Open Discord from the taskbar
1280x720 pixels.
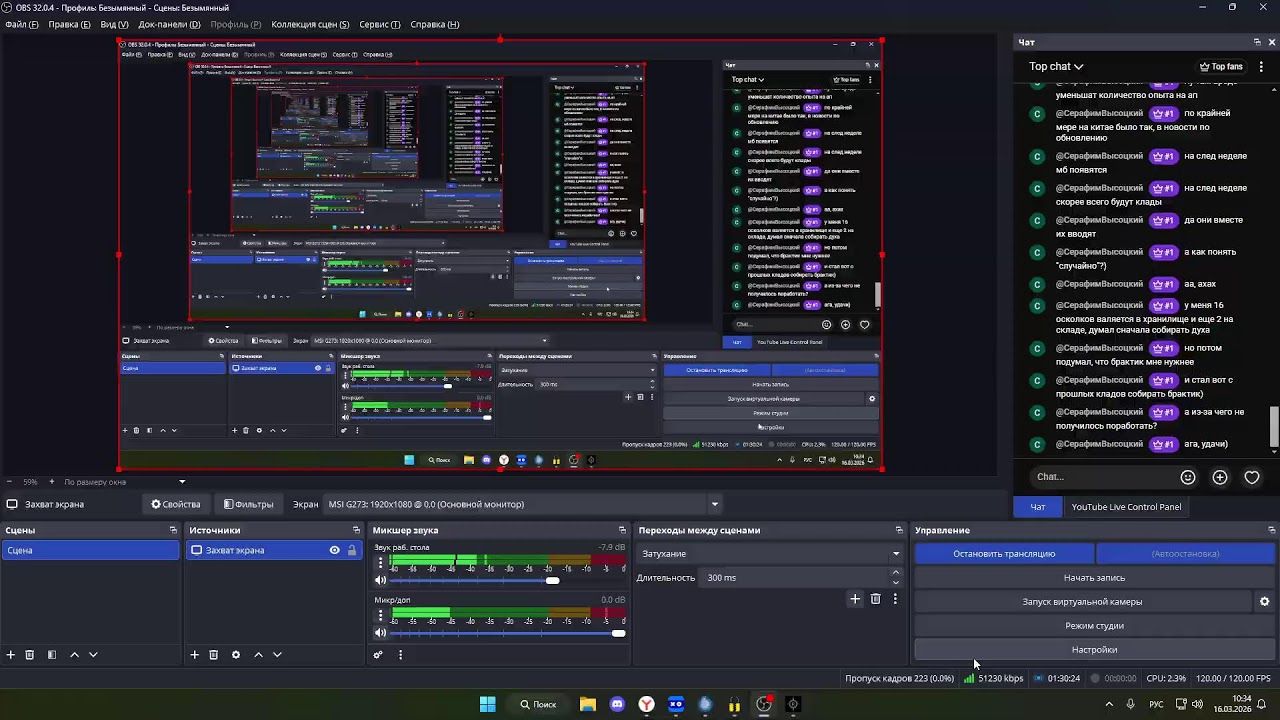click(617, 704)
